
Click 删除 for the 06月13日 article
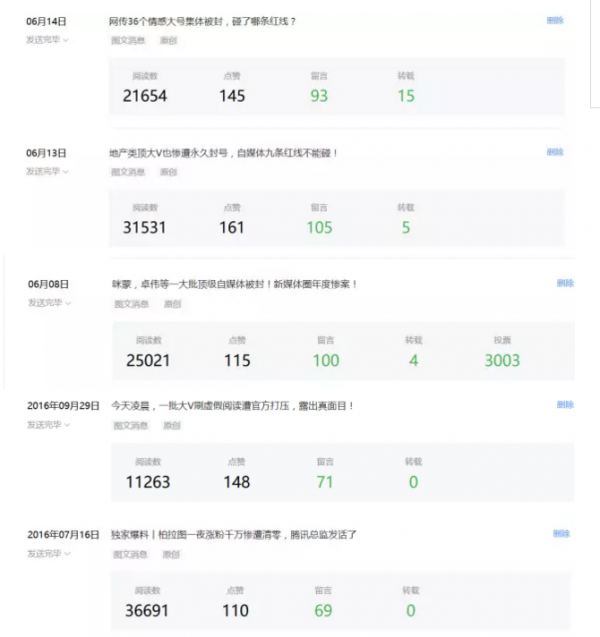(554, 152)
